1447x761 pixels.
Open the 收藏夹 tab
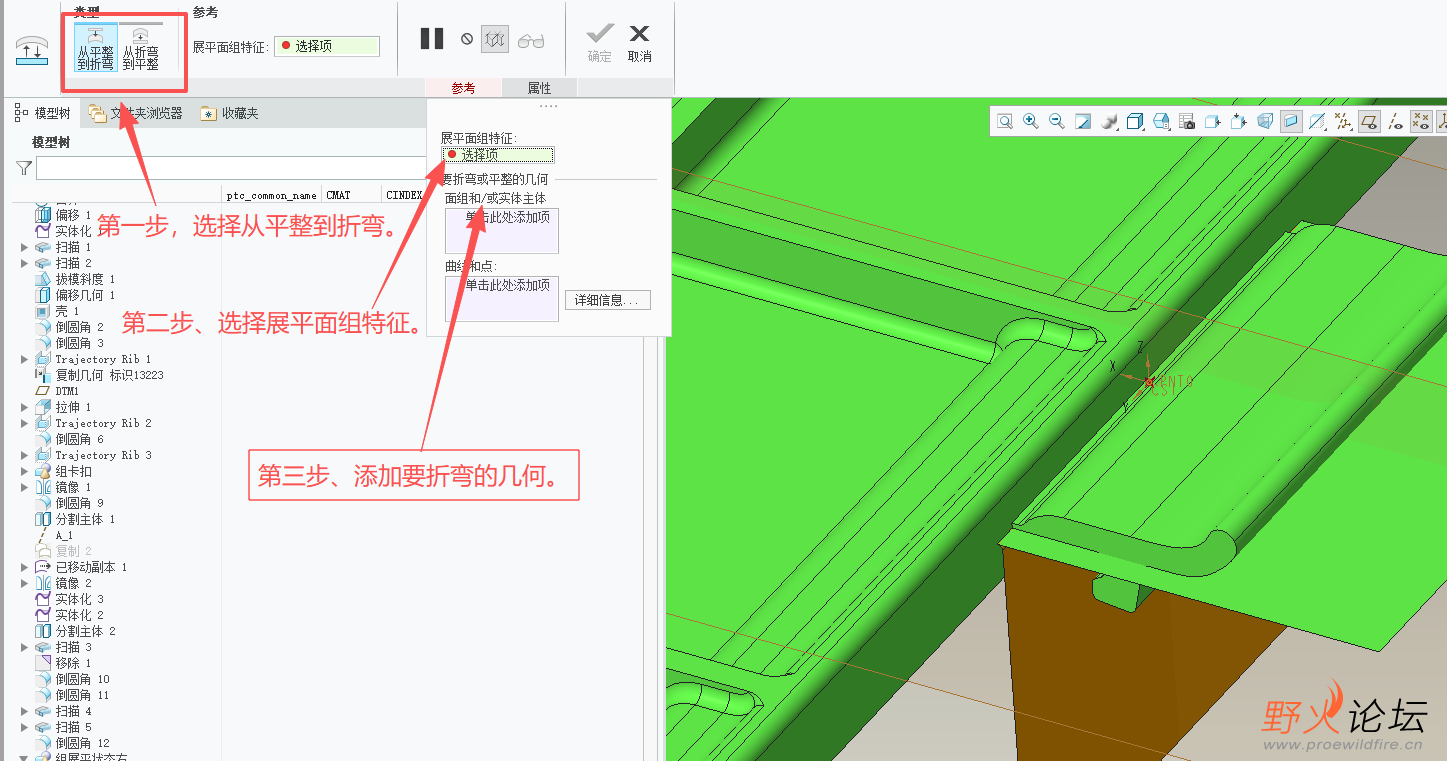(x=230, y=113)
